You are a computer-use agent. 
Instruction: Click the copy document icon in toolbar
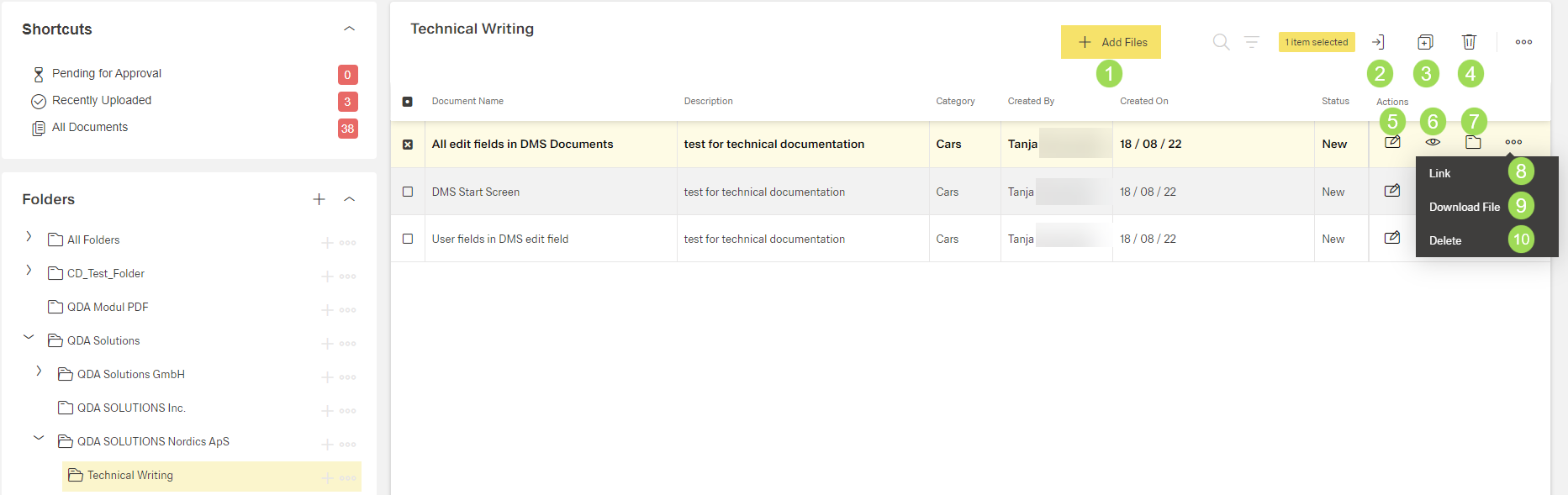click(1425, 42)
